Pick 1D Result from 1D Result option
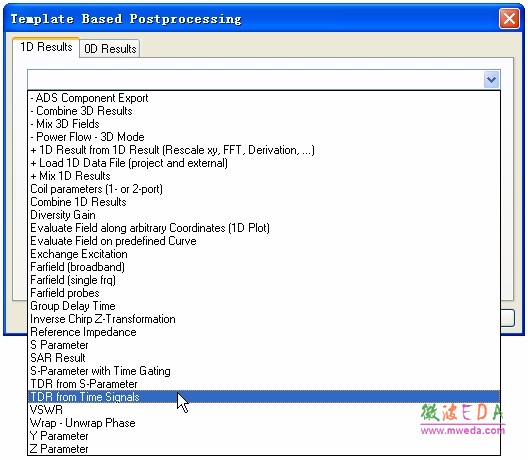Screen dimensions: 528x460 point(264,150)
